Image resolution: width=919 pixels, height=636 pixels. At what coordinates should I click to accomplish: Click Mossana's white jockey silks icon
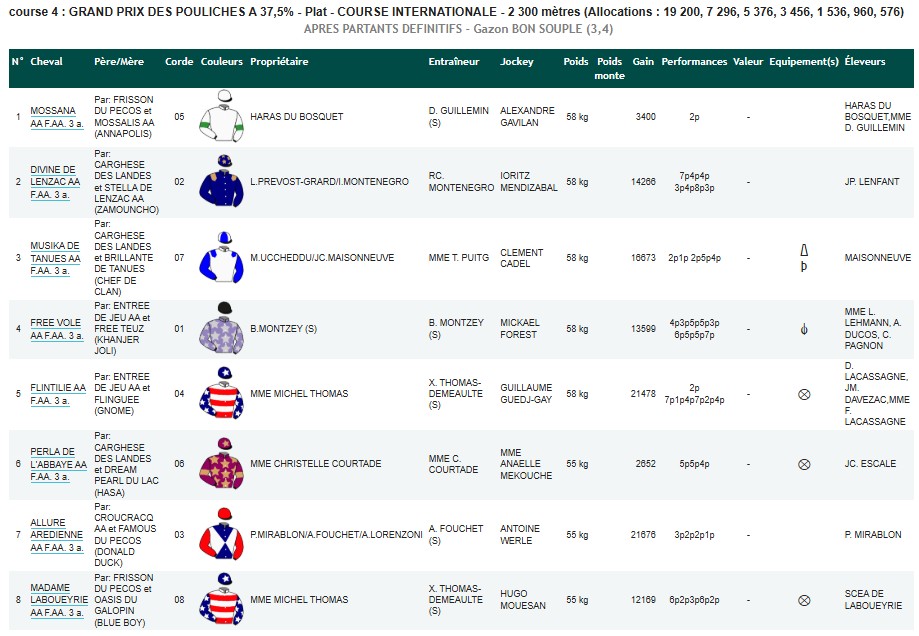coord(221,117)
